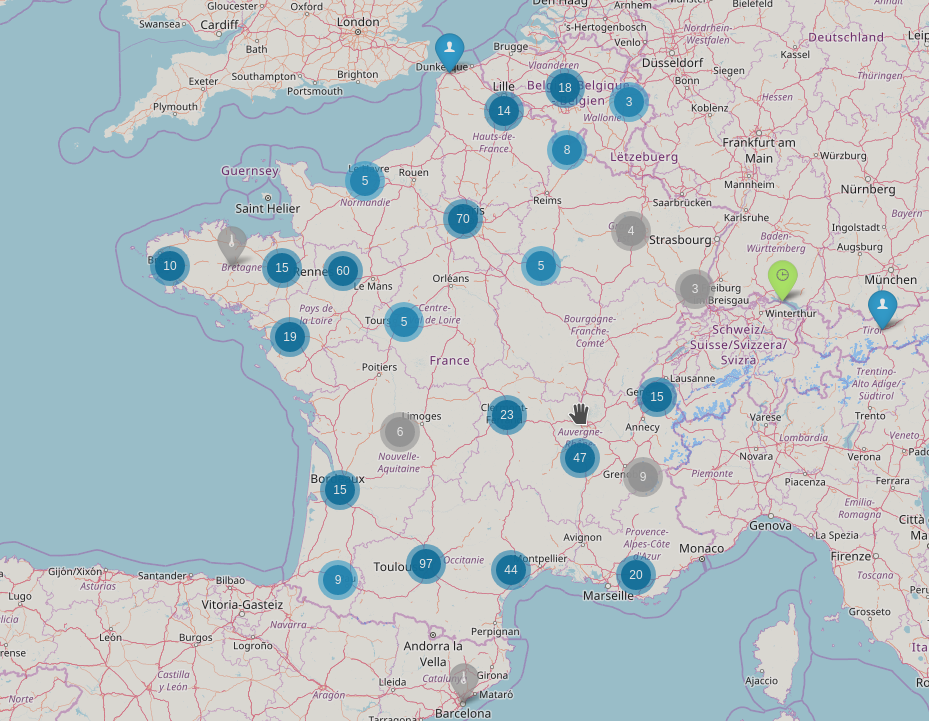Open the cluster of 20 near Marseille

636,575
